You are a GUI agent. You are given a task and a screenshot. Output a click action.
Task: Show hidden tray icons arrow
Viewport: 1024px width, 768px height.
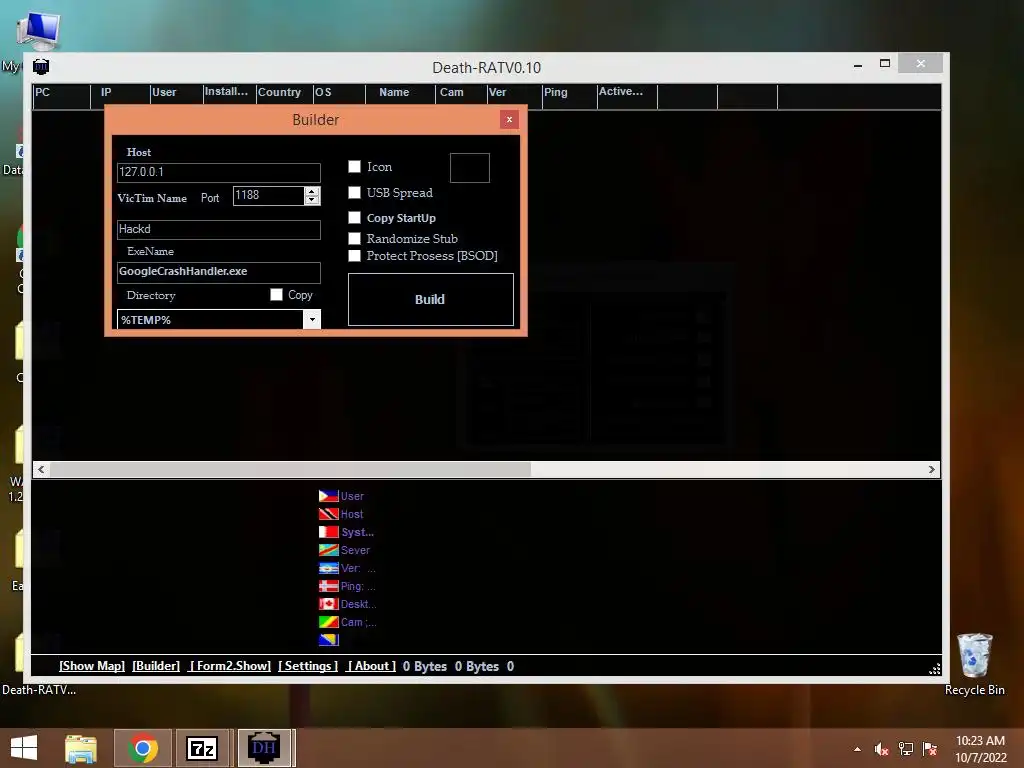(x=857, y=749)
